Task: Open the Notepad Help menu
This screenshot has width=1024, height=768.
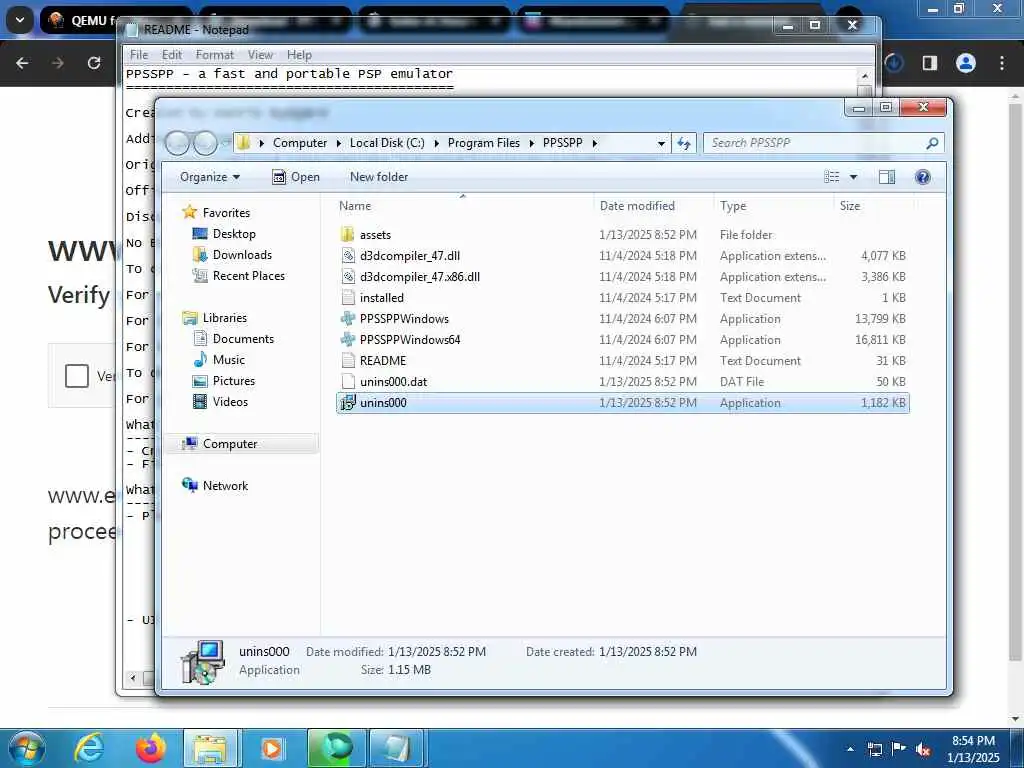Action: point(299,55)
